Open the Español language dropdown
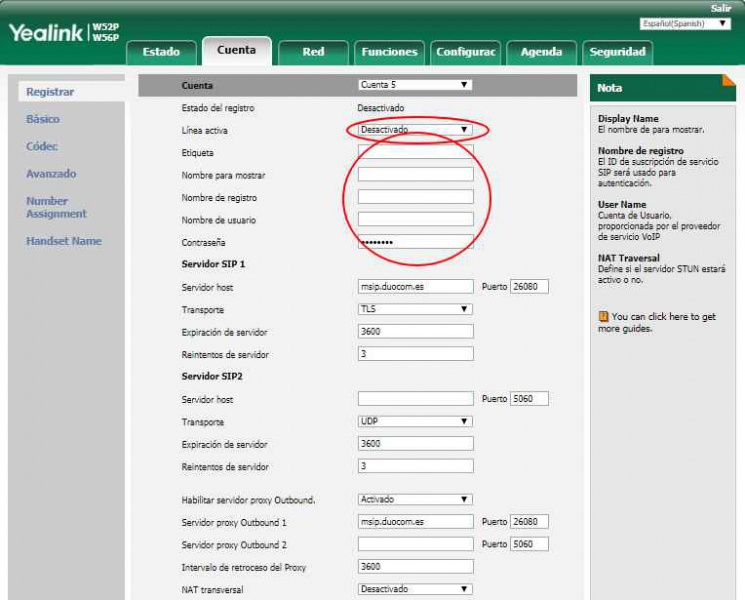The width and height of the screenshot is (745, 600). pos(684,23)
